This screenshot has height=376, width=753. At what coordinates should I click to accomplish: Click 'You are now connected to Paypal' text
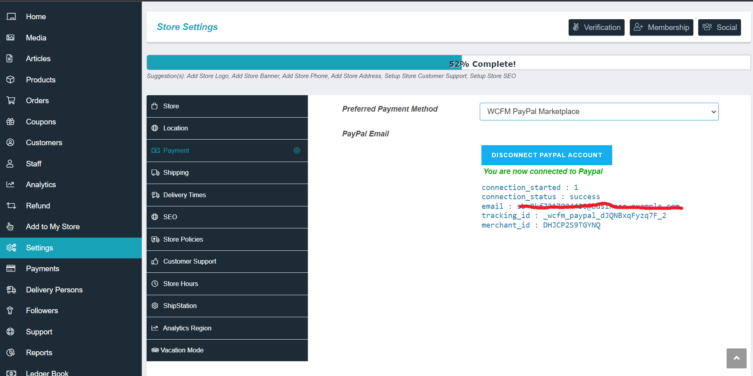[543, 171]
